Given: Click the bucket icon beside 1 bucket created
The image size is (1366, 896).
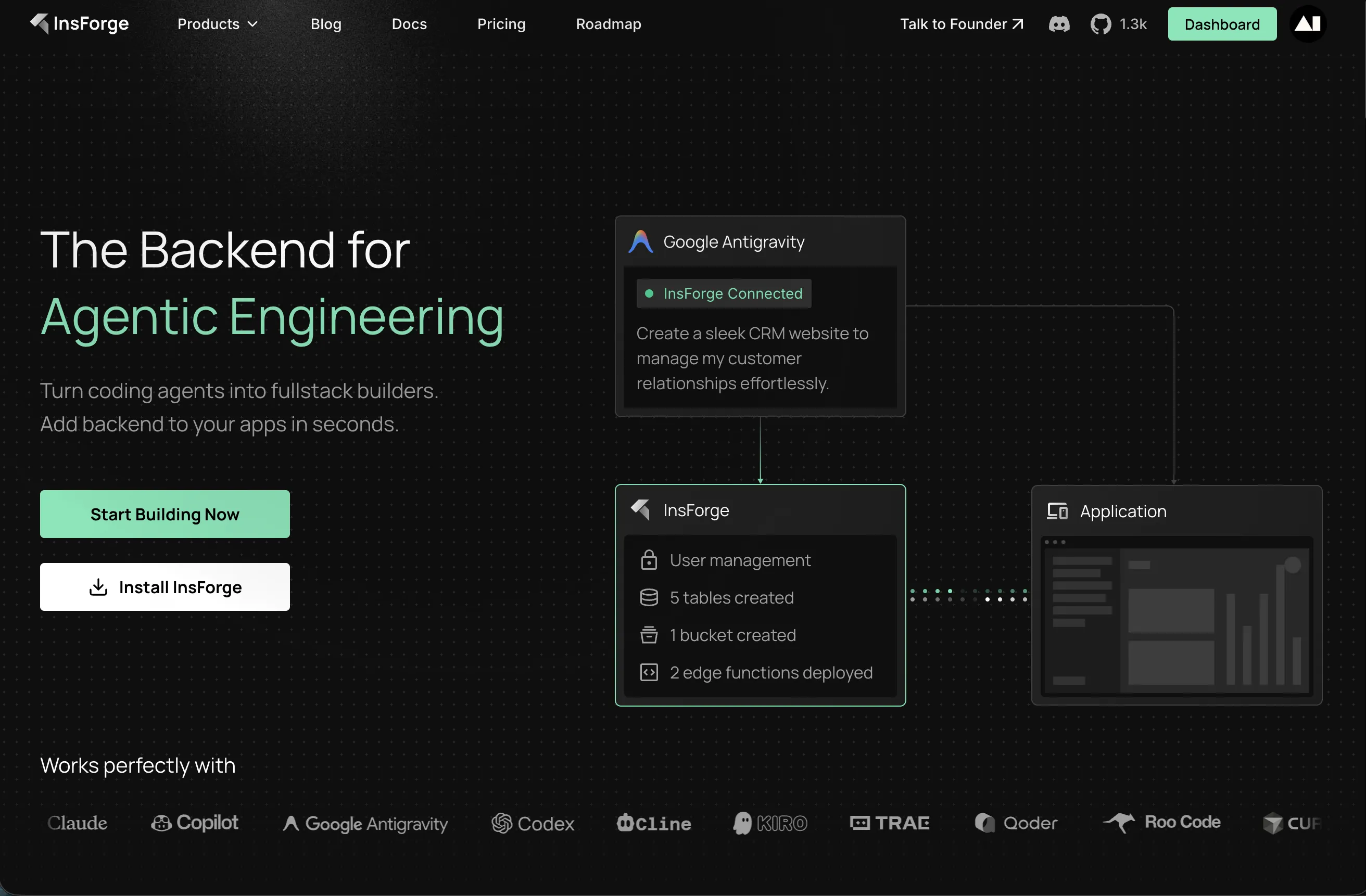Looking at the screenshot, I should (x=649, y=635).
